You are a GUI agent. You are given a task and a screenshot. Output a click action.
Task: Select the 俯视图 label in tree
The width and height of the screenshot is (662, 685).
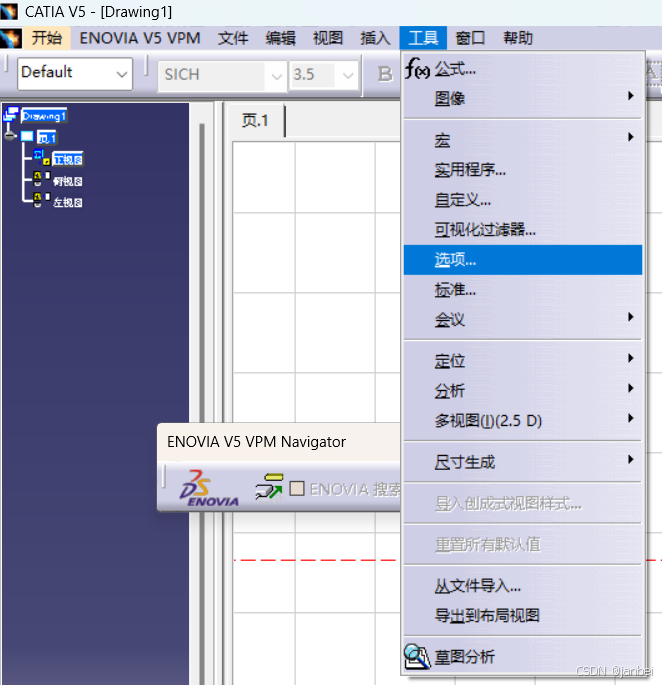(x=68, y=181)
